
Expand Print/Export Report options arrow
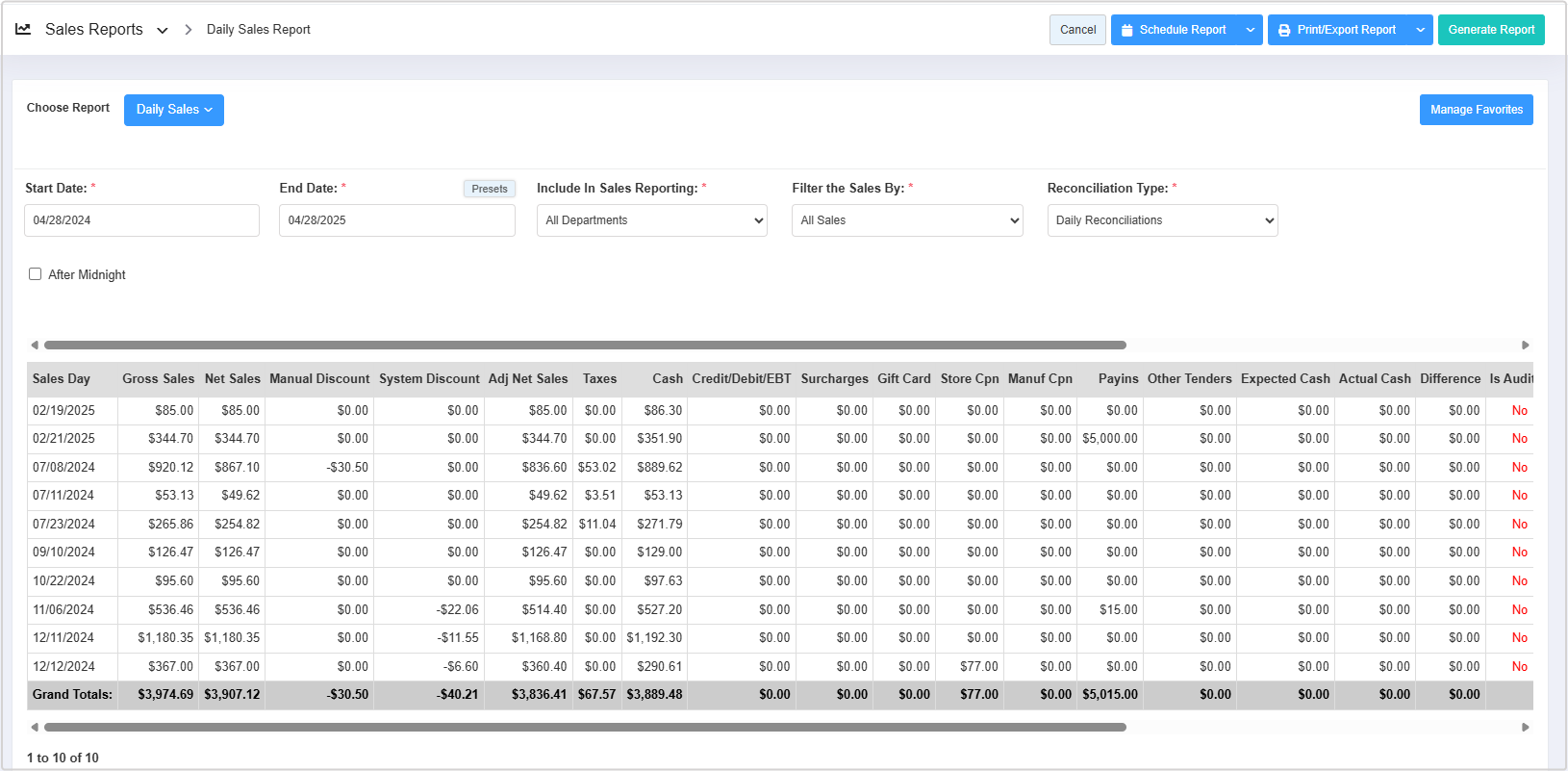tap(1420, 30)
